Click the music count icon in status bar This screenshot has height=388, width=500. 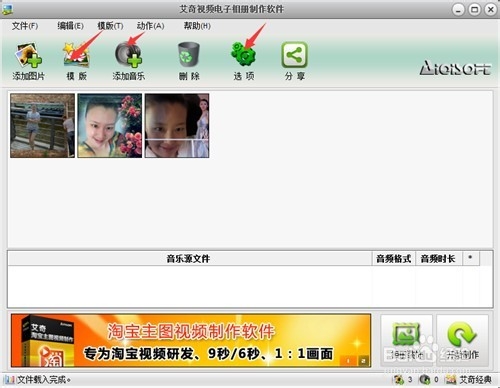425,379
